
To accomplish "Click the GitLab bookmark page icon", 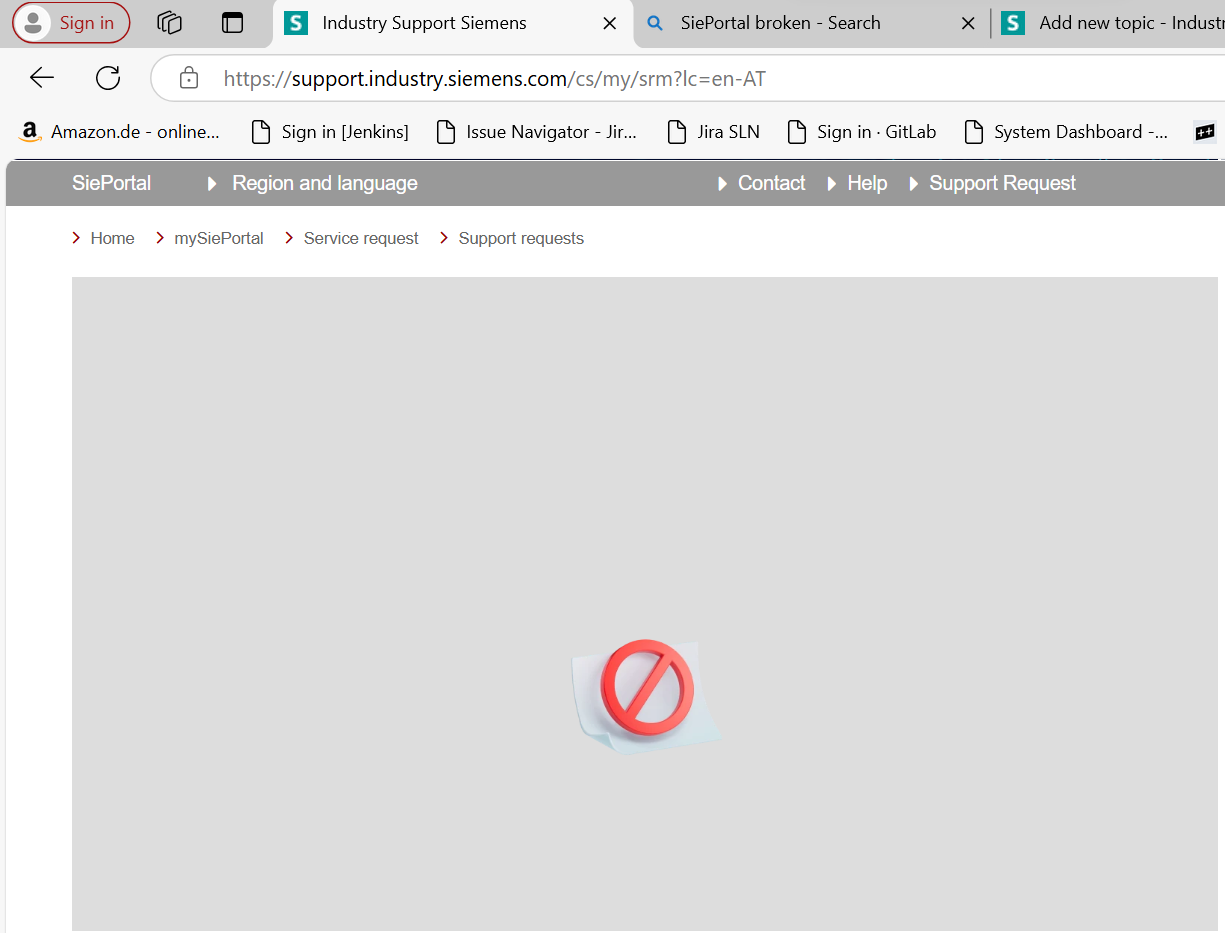I will [797, 132].
